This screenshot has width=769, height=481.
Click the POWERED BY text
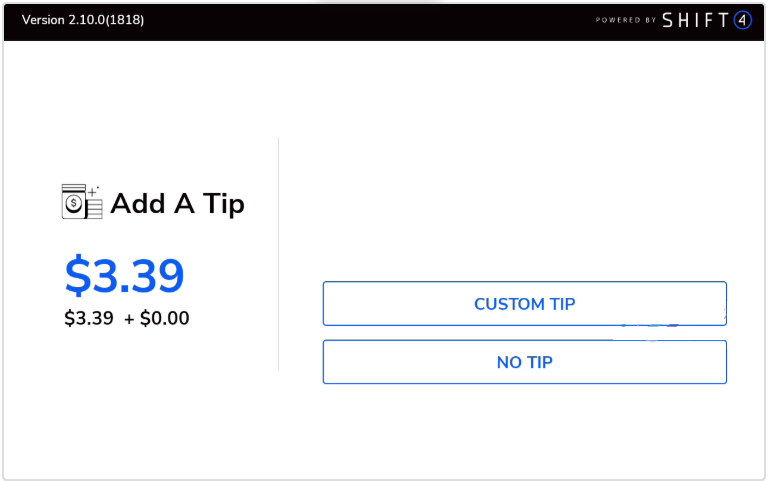[x=625, y=21]
